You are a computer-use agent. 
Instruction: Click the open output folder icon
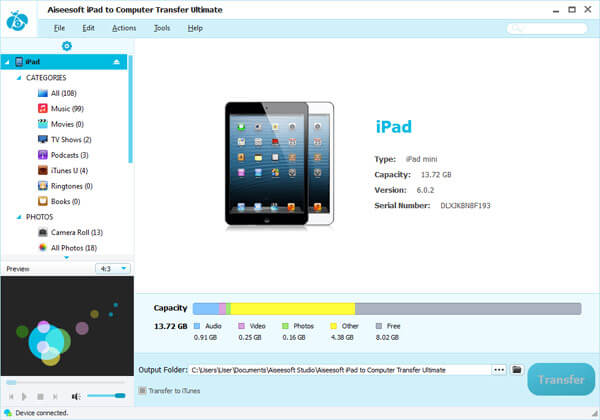coord(517,370)
